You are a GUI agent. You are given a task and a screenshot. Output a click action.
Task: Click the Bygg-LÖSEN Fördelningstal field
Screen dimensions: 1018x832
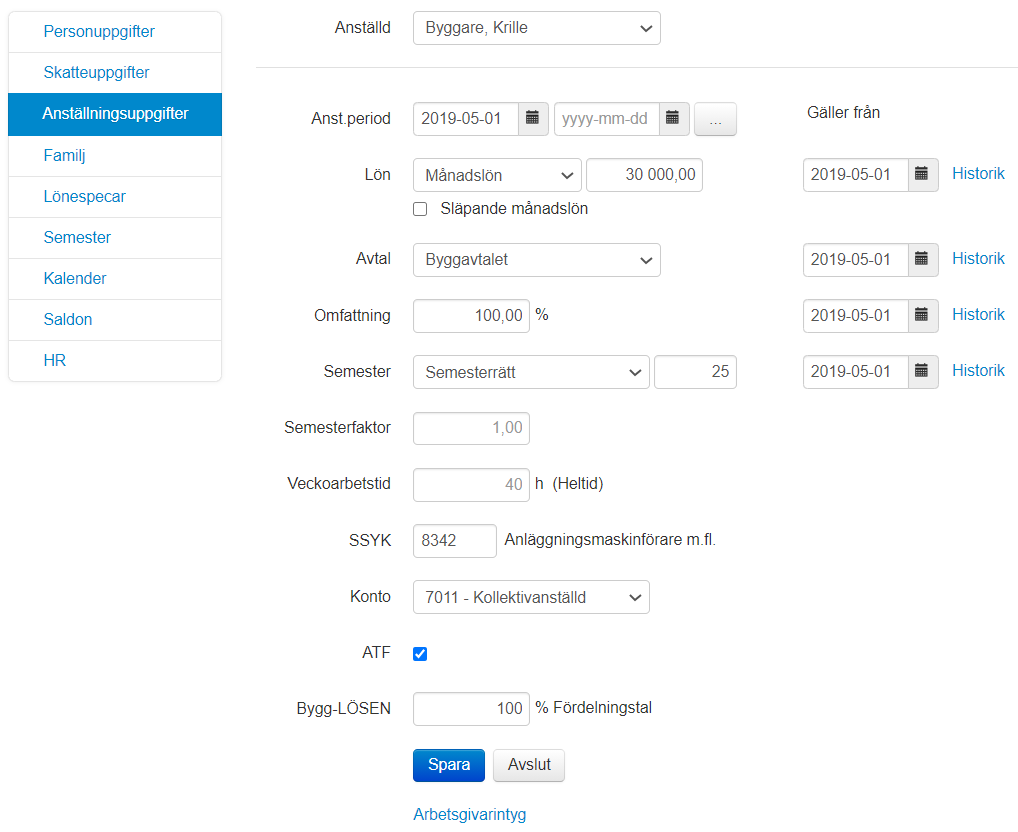click(x=471, y=709)
